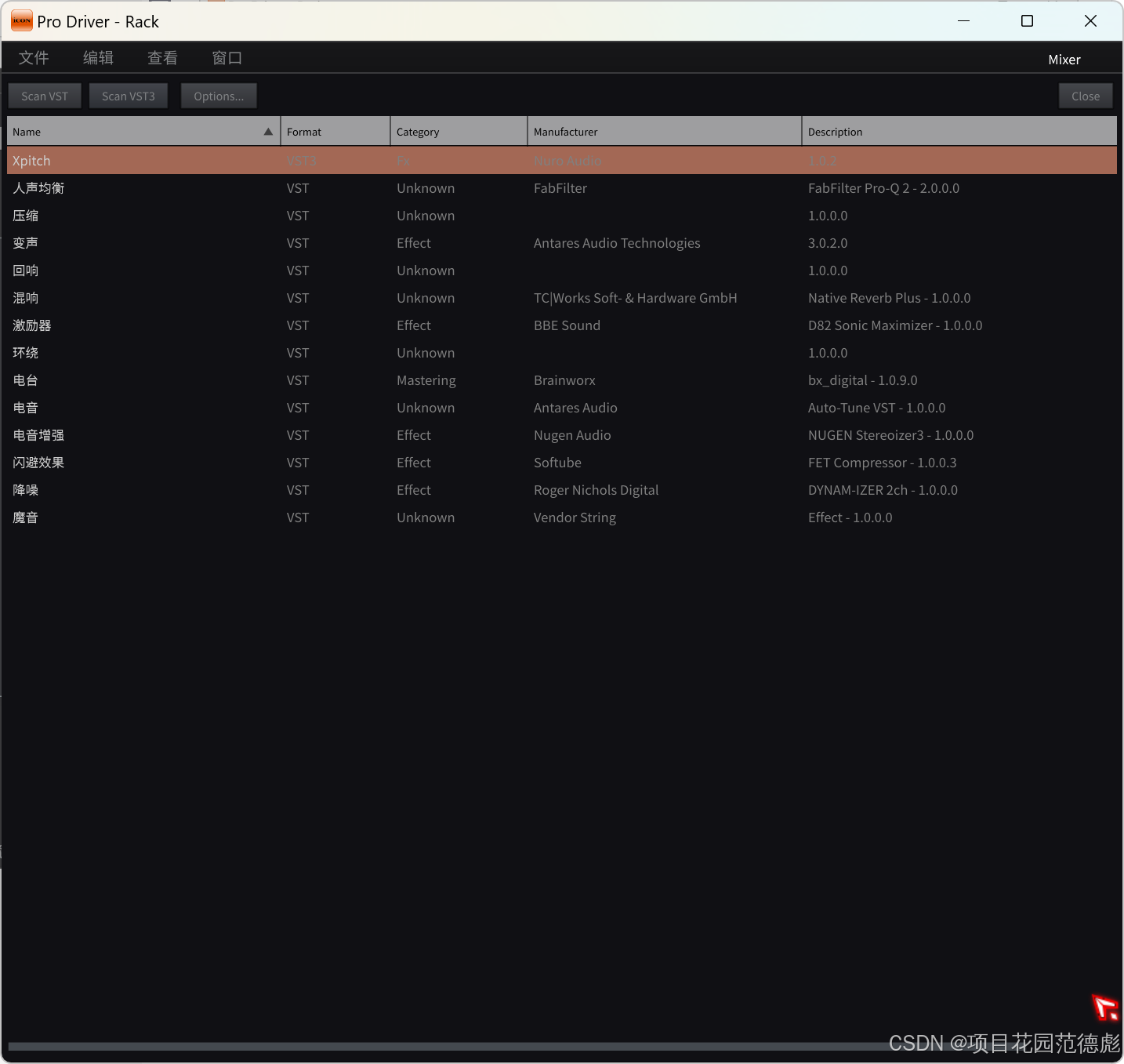This screenshot has width=1124, height=1064.
Task: Select the 回响 plugin row
Action: click(x=562, y=271)
